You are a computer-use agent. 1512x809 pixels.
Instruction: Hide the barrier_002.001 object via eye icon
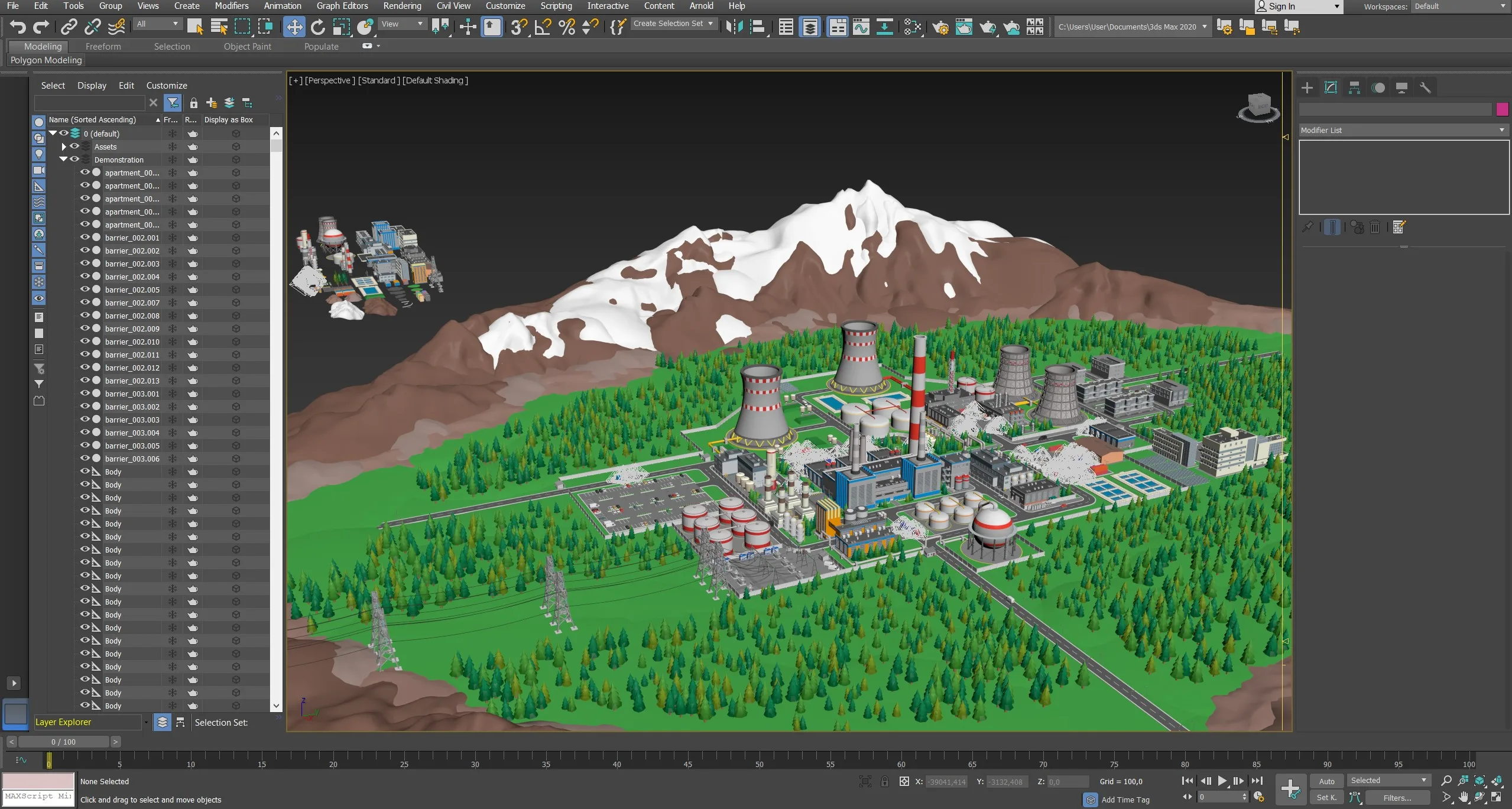click(85, 238)
